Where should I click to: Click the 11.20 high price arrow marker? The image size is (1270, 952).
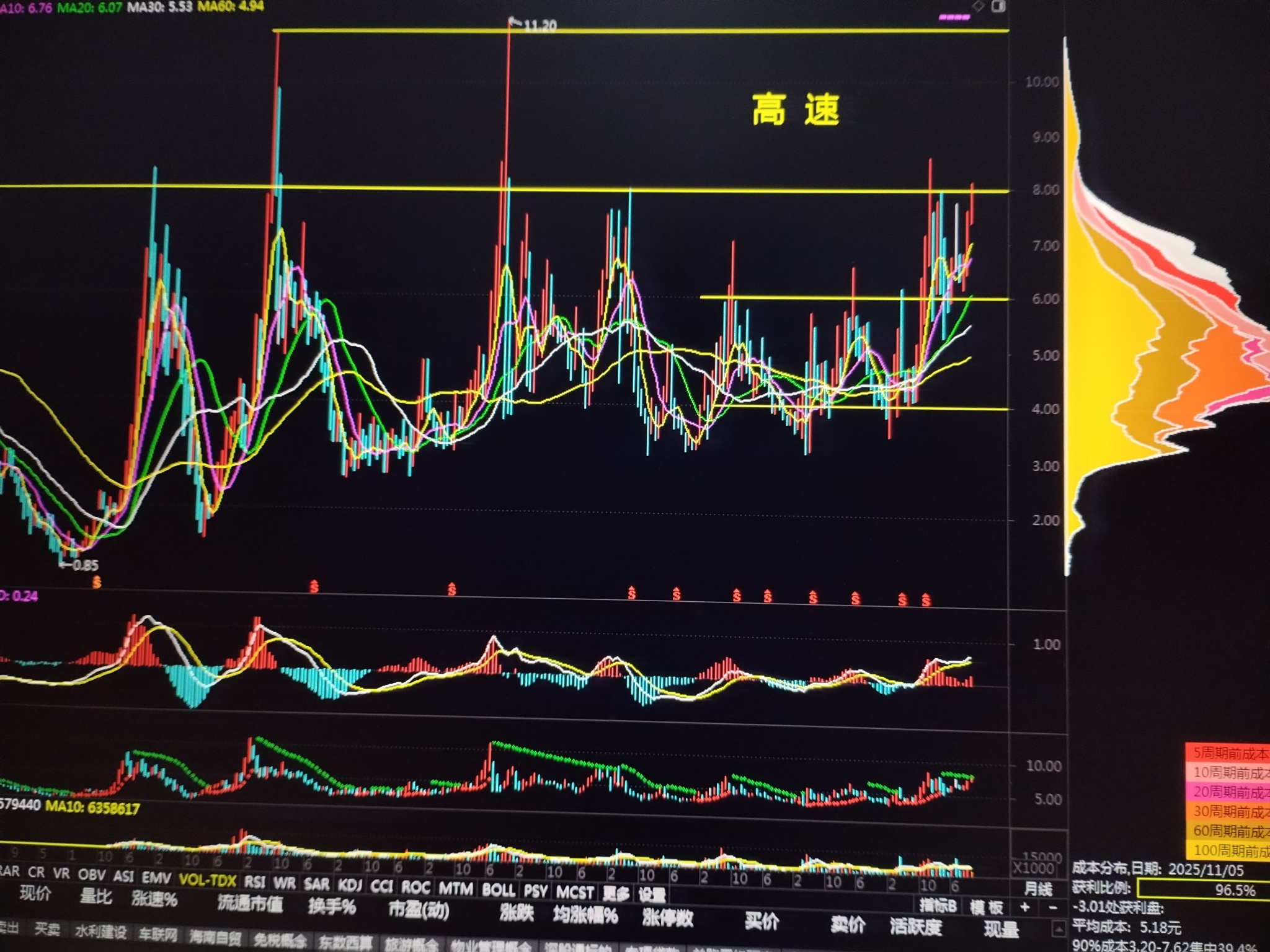point(533,25)
